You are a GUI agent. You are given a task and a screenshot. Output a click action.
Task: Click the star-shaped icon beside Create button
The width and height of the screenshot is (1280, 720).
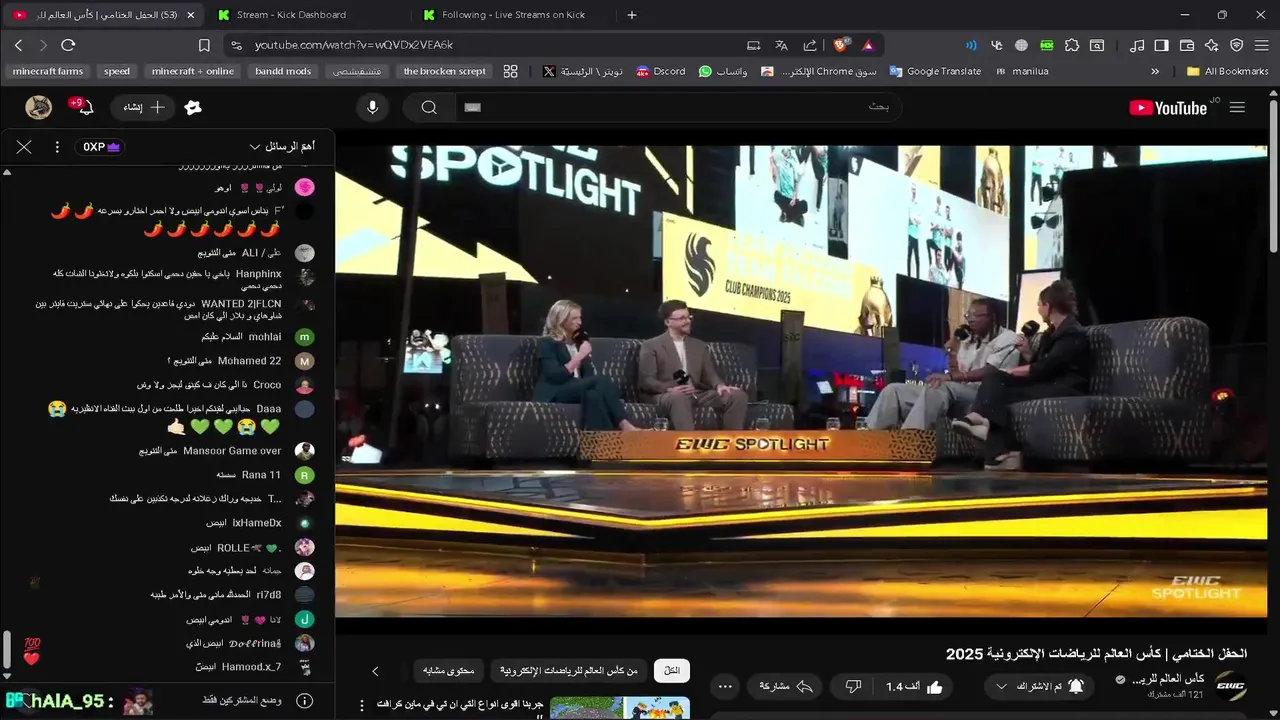[x=193, y=108]
